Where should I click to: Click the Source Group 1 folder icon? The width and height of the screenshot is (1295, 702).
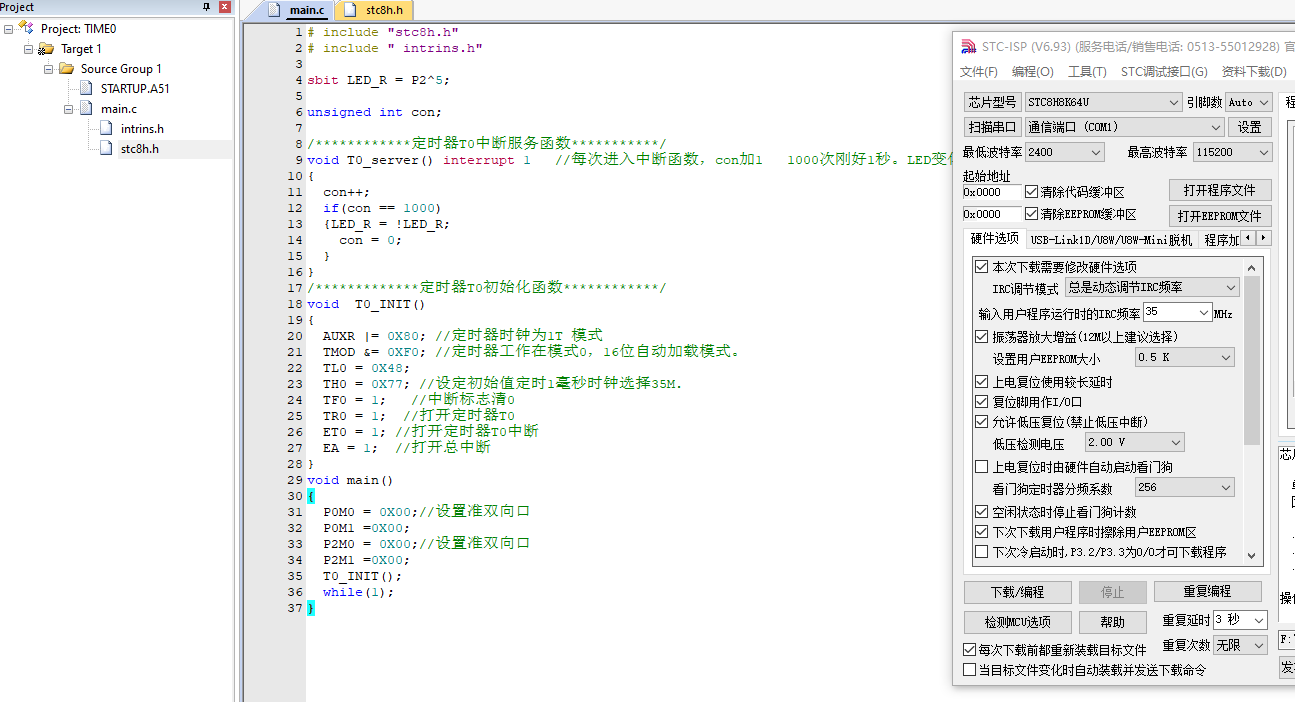pyautogui.click(x=66, y=68)
